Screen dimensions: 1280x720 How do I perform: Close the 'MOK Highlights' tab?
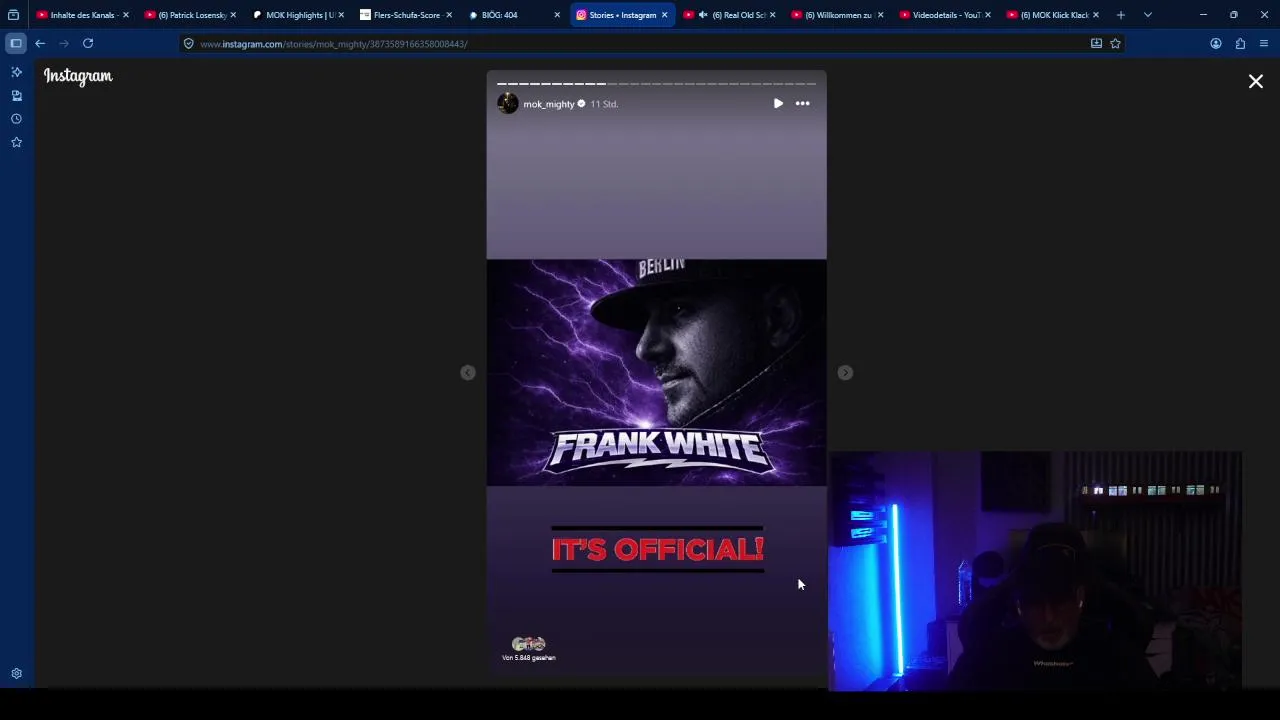pyautogui.click(x=341, y=15)
